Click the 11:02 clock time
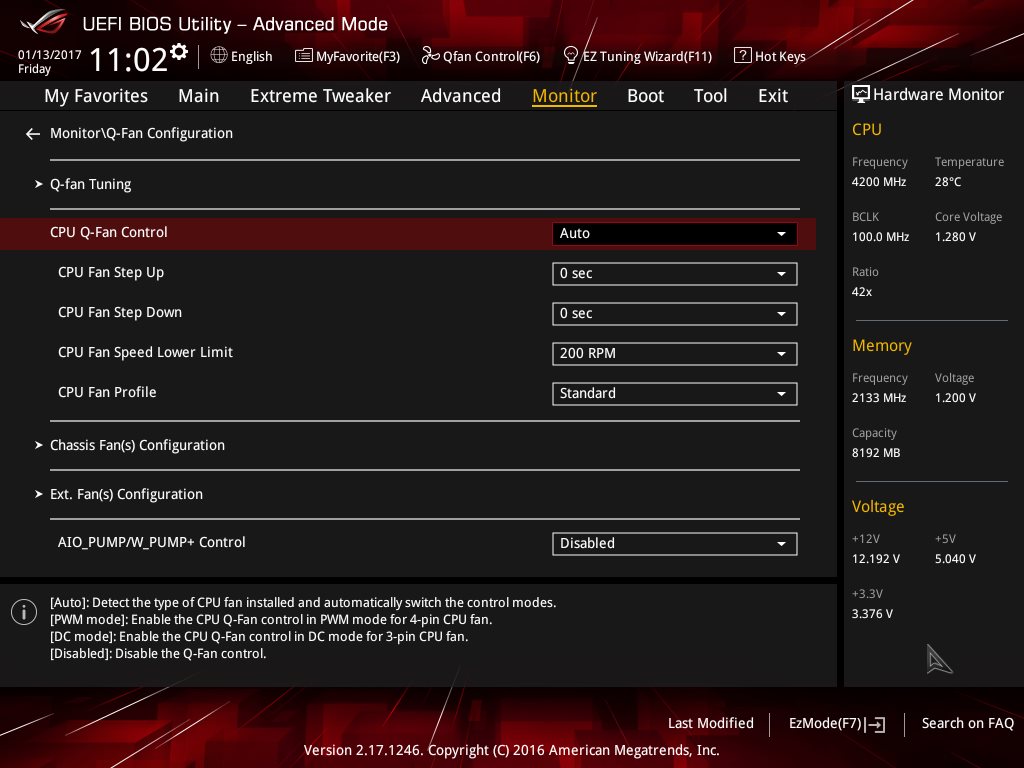 129,59
